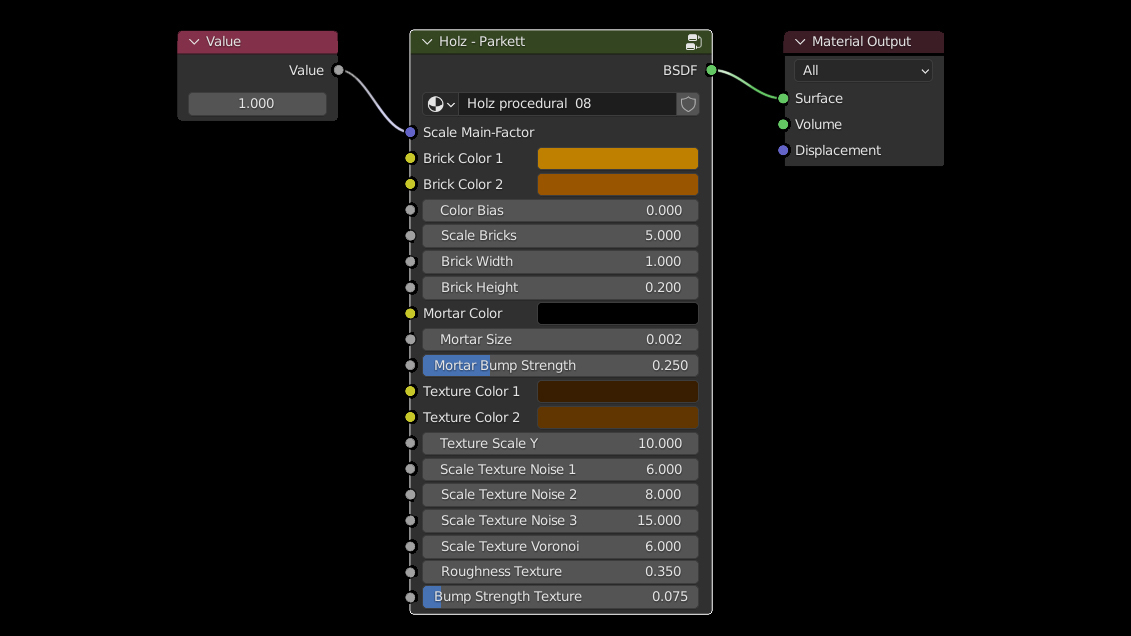Click the Value node output socket
The image size is (1131, 636).
[338, 70]
